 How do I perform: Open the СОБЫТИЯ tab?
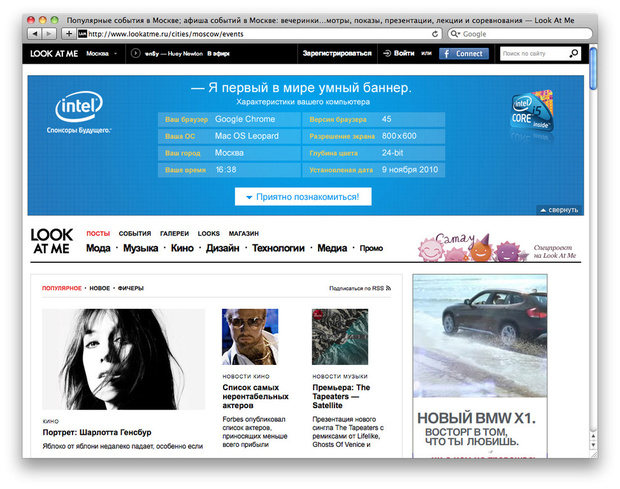pos(135,234)
